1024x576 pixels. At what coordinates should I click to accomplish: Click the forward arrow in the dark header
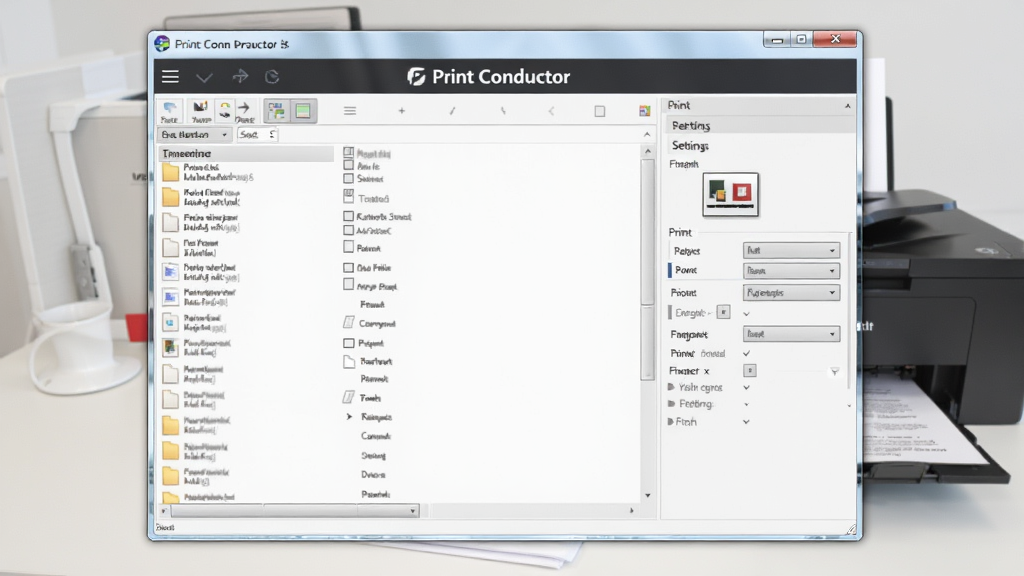[x=240, y=76]
